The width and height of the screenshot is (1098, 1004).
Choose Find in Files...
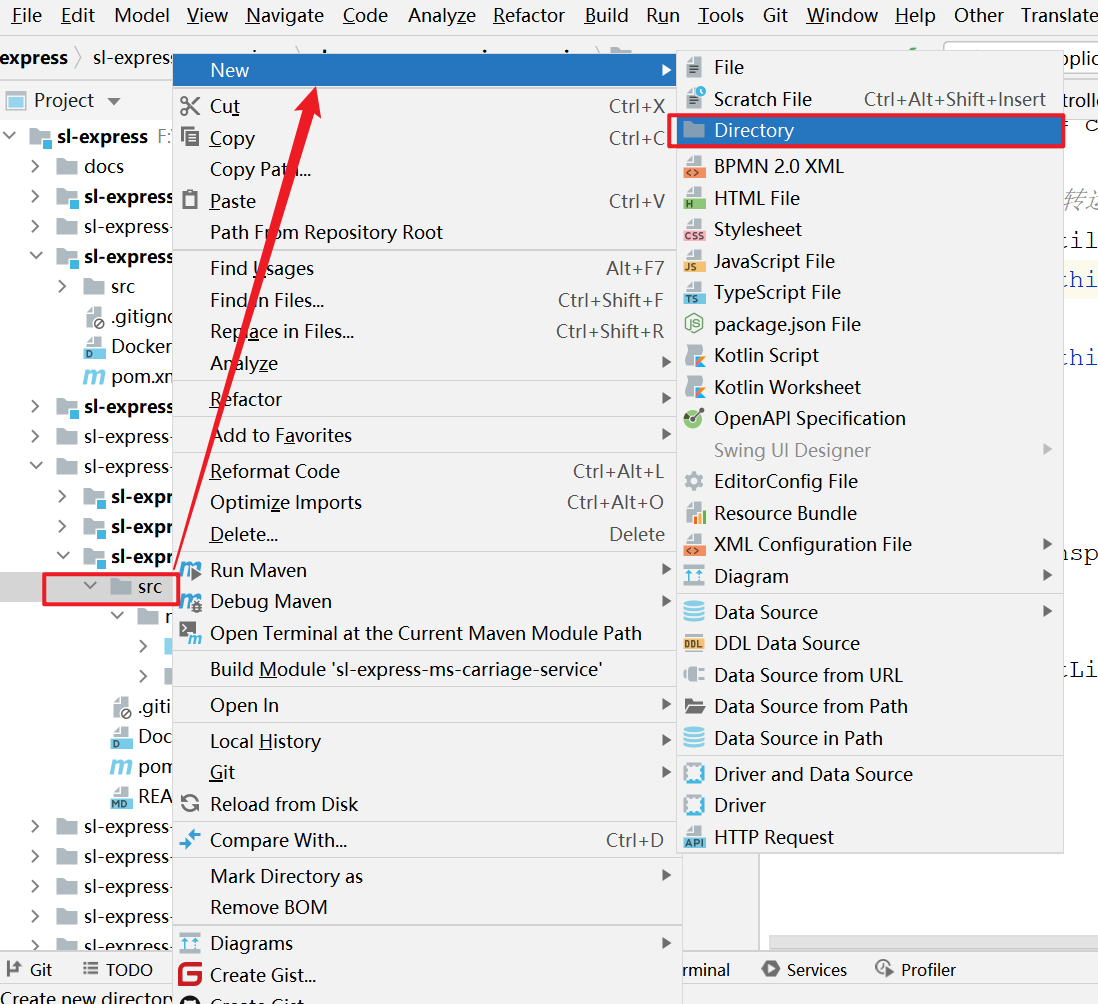tap(426, 300)
